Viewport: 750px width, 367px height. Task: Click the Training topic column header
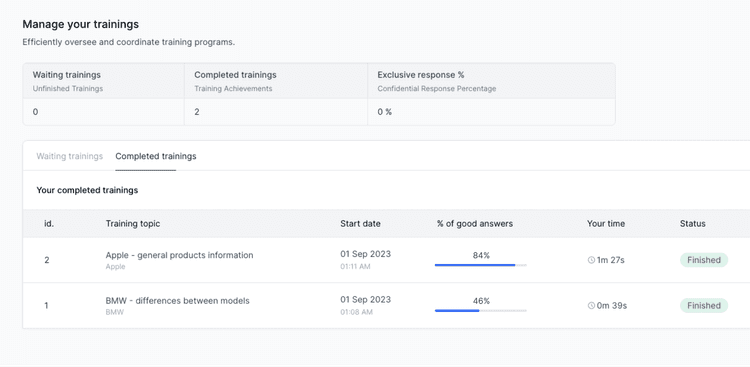tap(133, 224)
